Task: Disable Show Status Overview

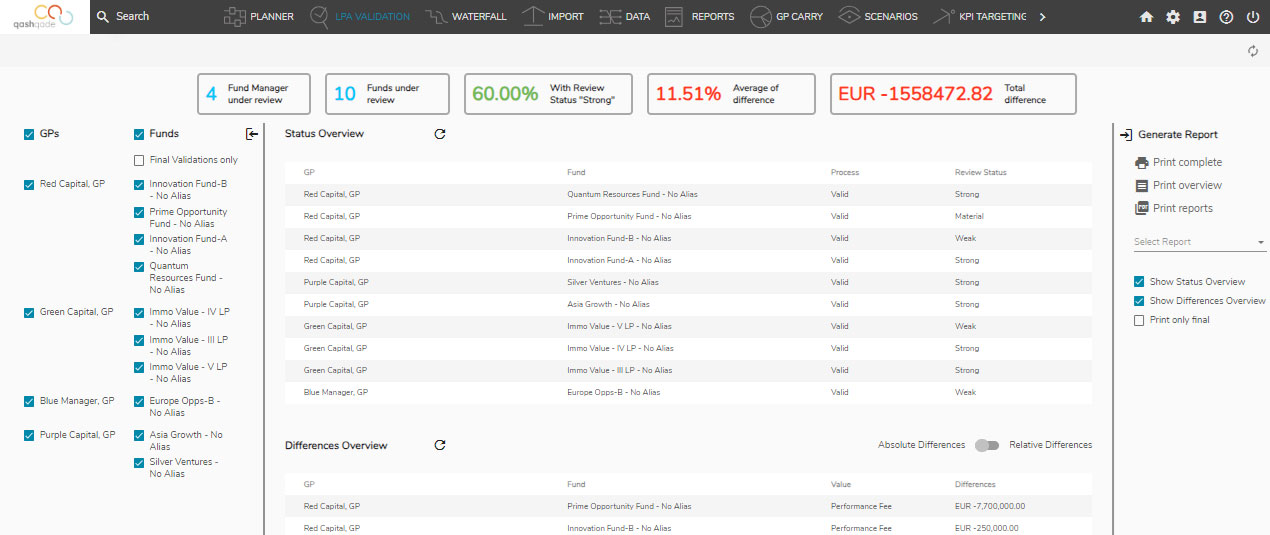Action: point(1139,282)
